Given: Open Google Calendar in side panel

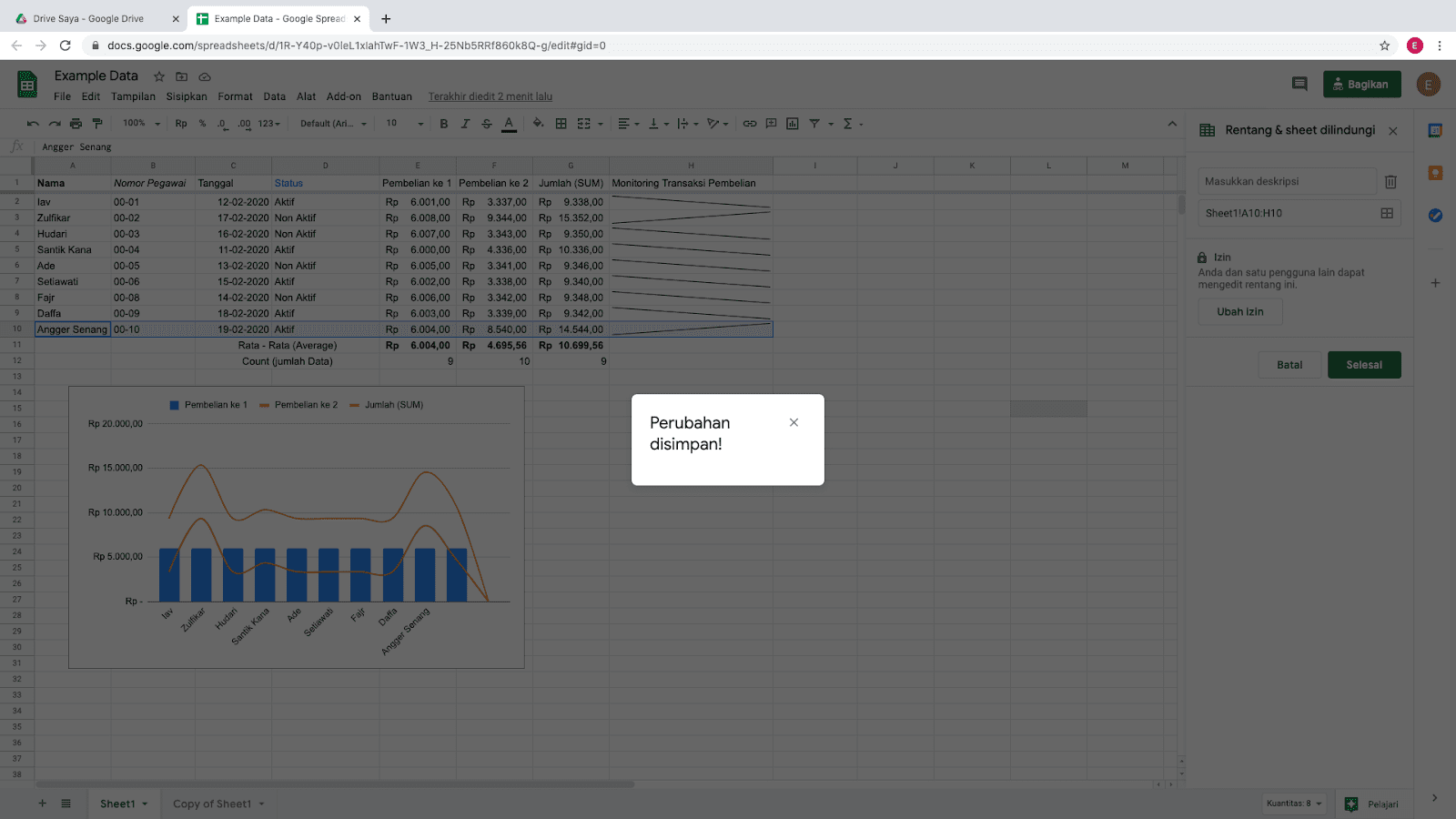Looking at the screenshot, I should [1435, 131].
